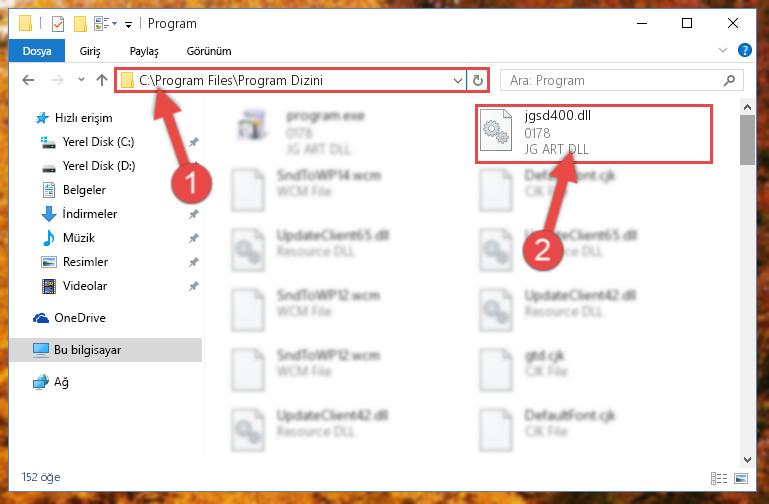Switch to details view icon in status bar
Viewport: 769px width, 504px height.
click(x=718, y=478)
